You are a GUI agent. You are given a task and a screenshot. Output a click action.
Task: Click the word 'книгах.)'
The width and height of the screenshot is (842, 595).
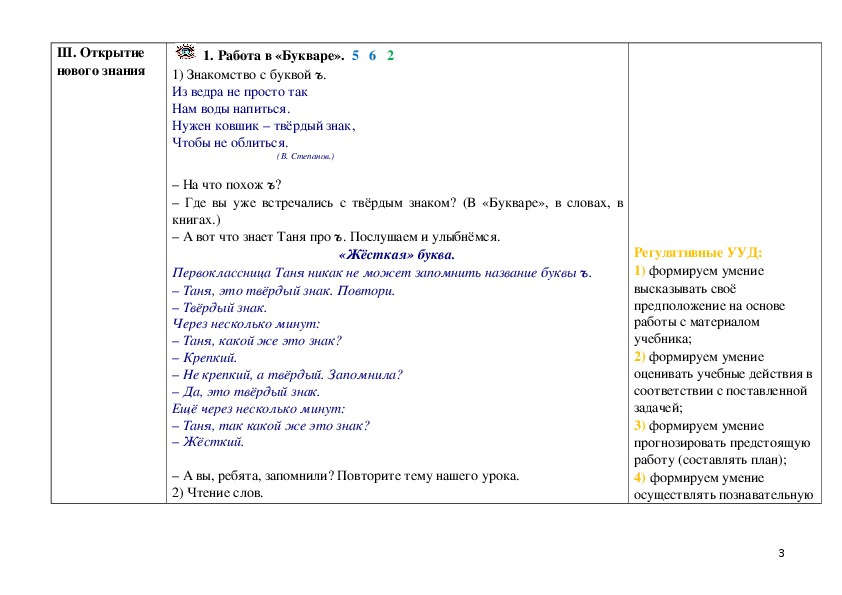click(196, 220)
